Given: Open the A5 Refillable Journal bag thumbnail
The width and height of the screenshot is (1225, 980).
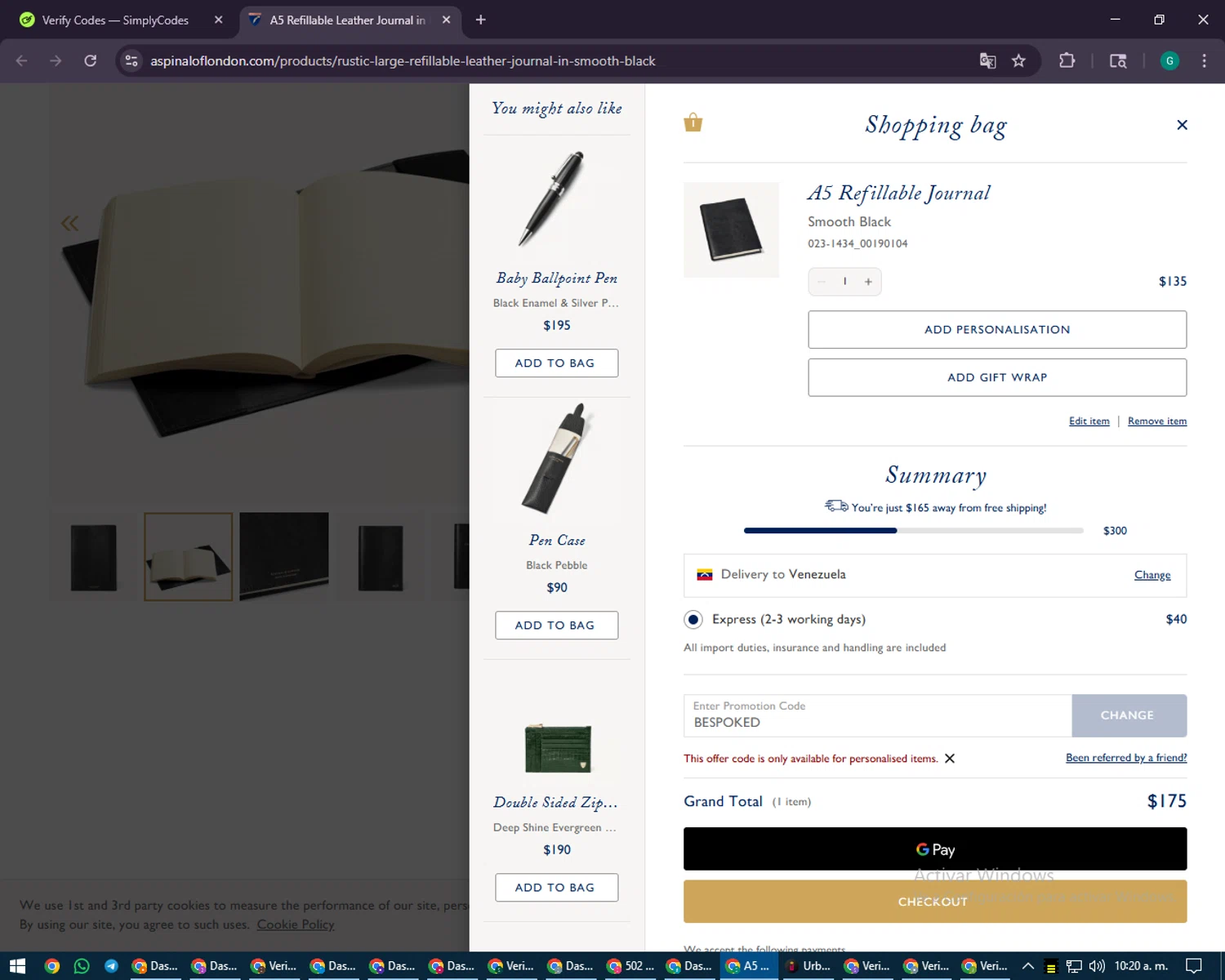Looking at the screenshot, I should 731,230.
